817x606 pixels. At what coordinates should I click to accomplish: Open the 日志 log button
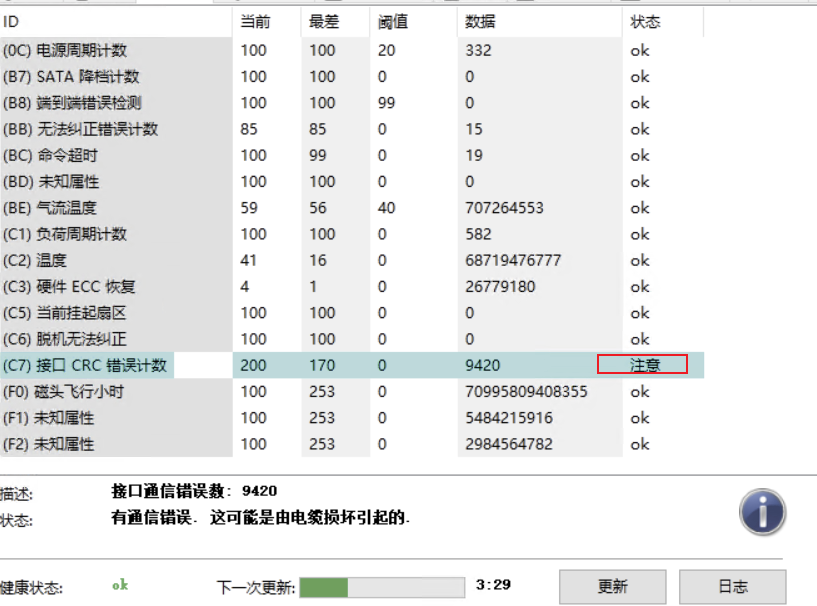click(732, 587)
